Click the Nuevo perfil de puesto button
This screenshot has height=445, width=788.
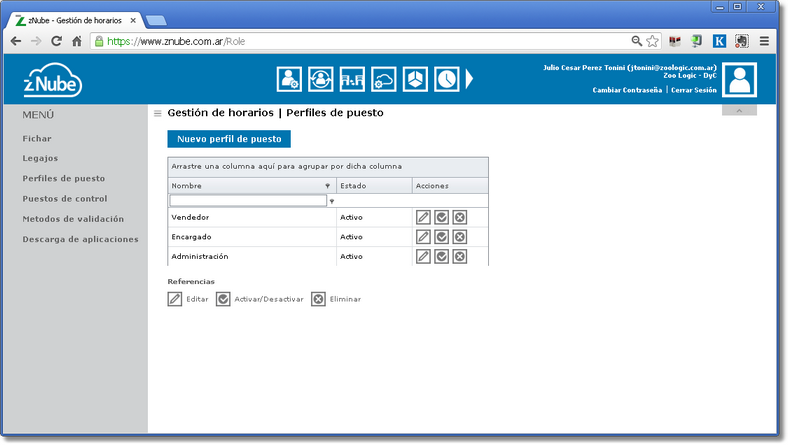pos(228,139)
